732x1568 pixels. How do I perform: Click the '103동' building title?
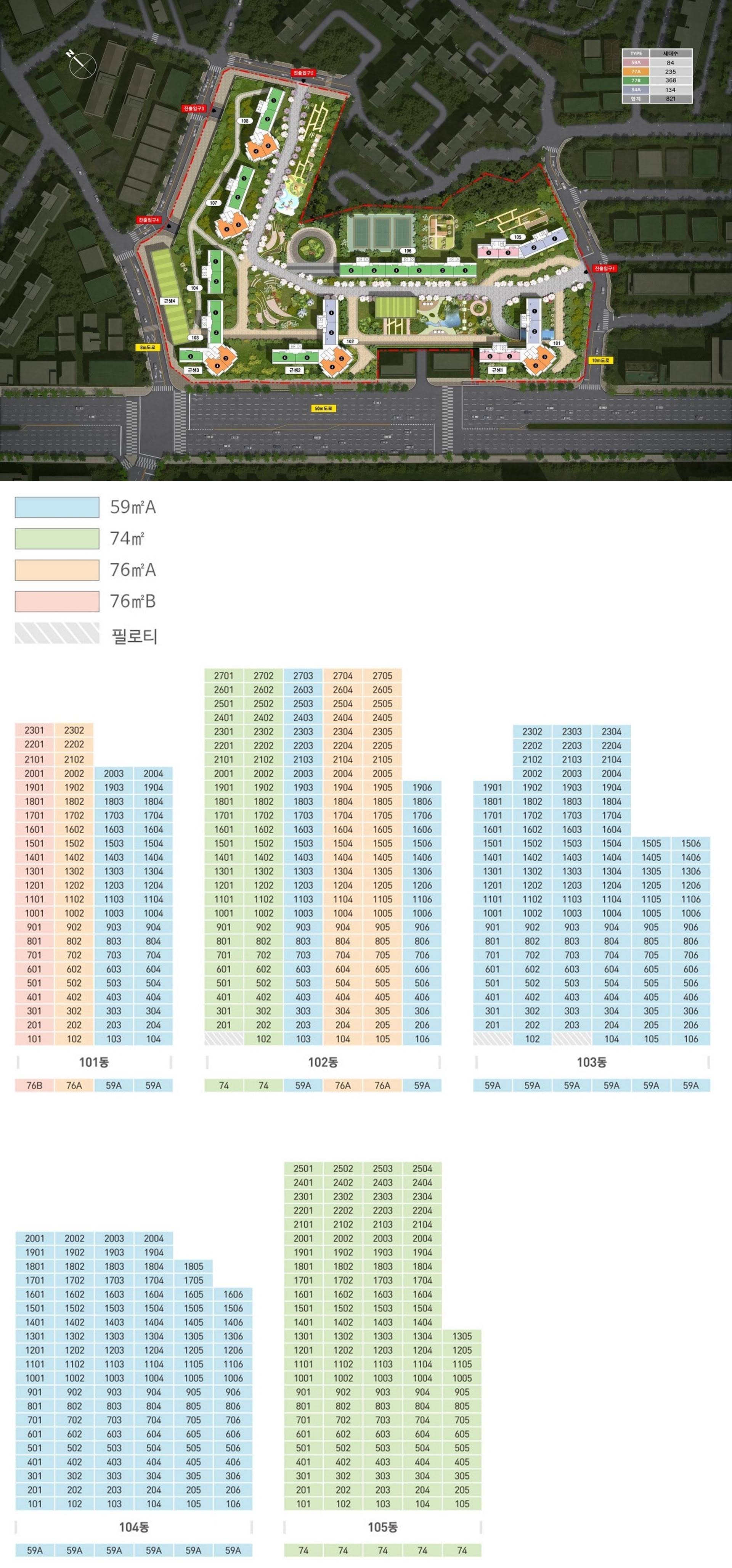point(591,1062)
